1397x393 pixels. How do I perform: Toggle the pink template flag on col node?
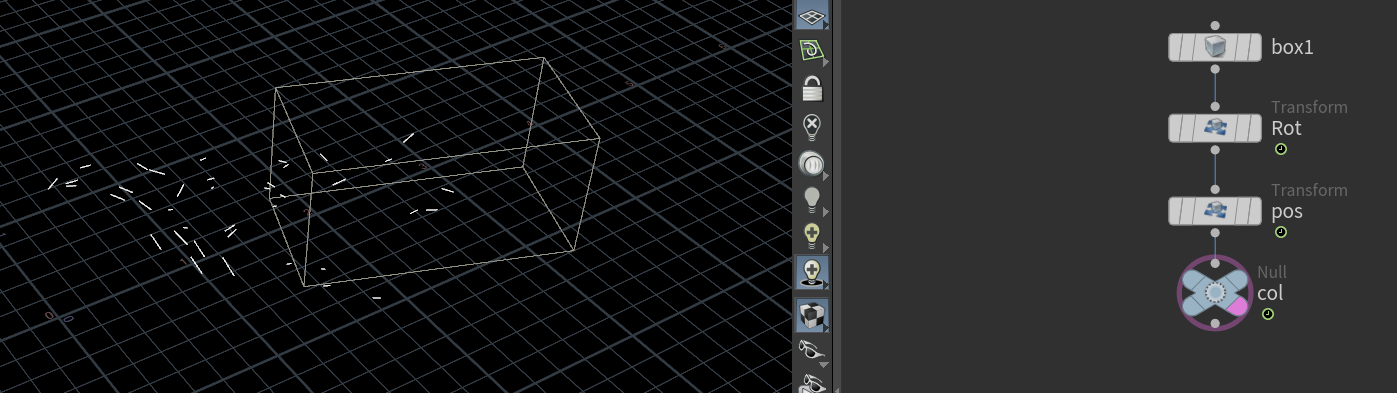(x=1237, y=306)
